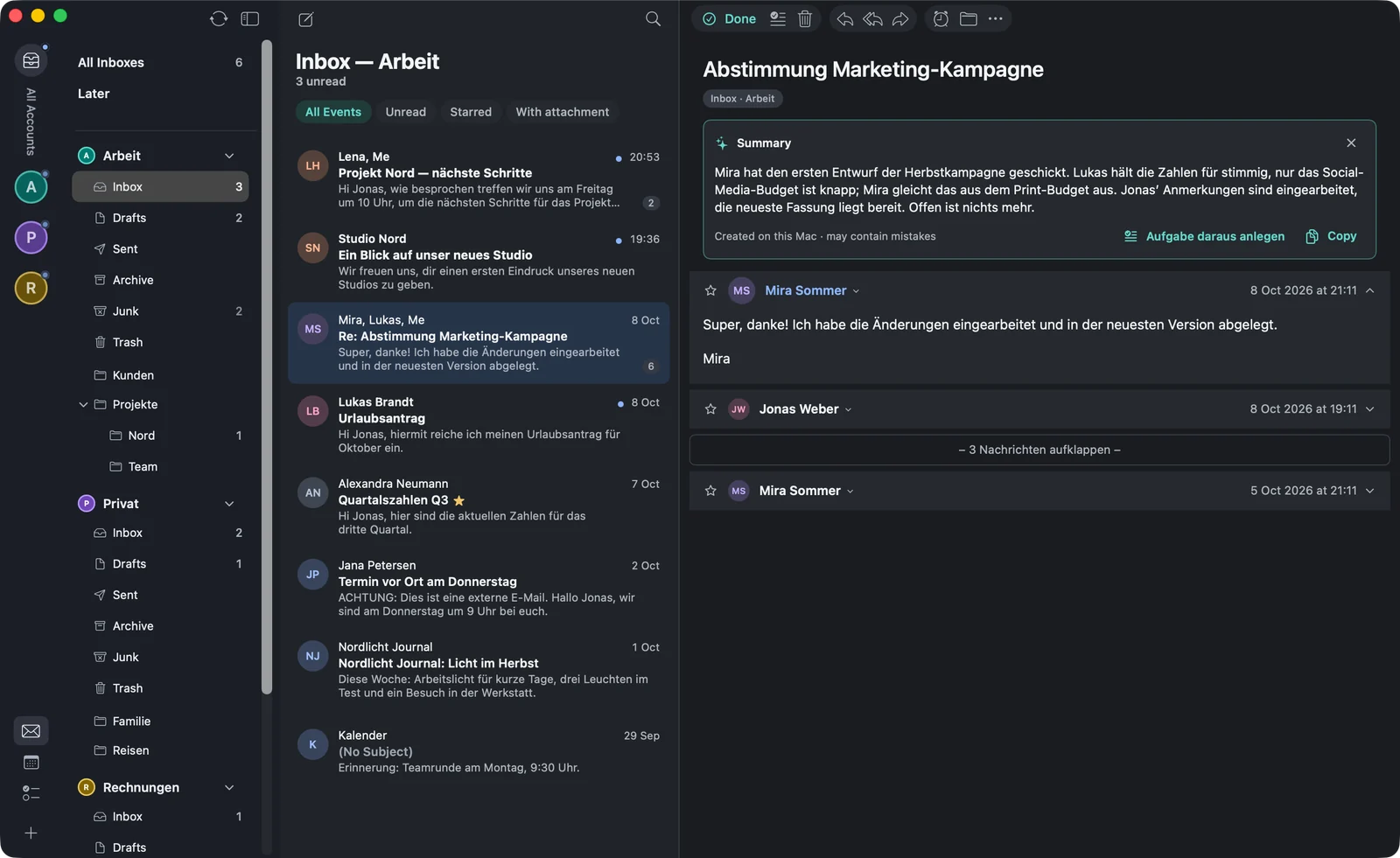This screenshot has width=1400, height=858.
Task: Compose a new email with the pencil icon
Action: [306, 19]
